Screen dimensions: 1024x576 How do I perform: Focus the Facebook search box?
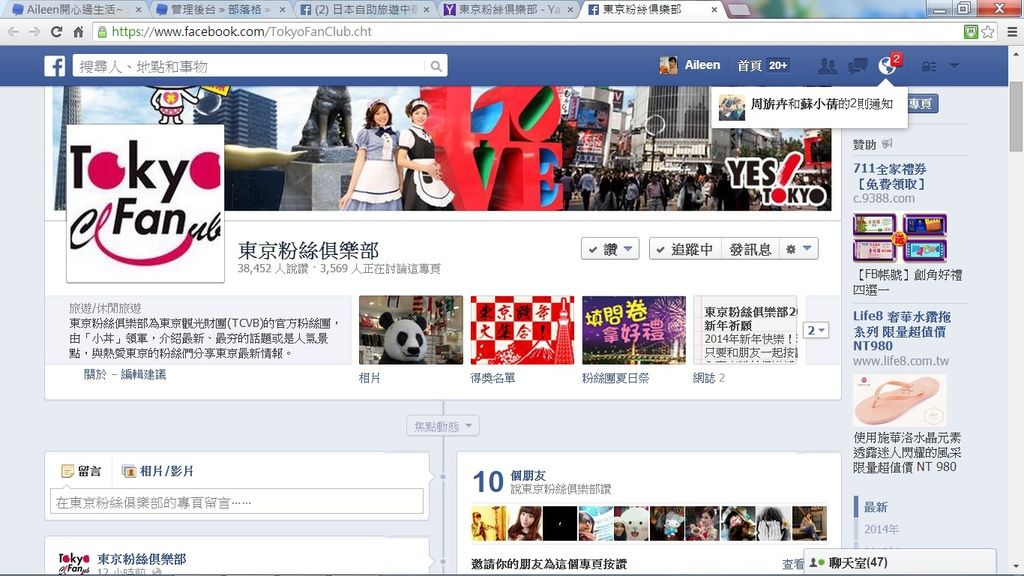click(249, 66)
